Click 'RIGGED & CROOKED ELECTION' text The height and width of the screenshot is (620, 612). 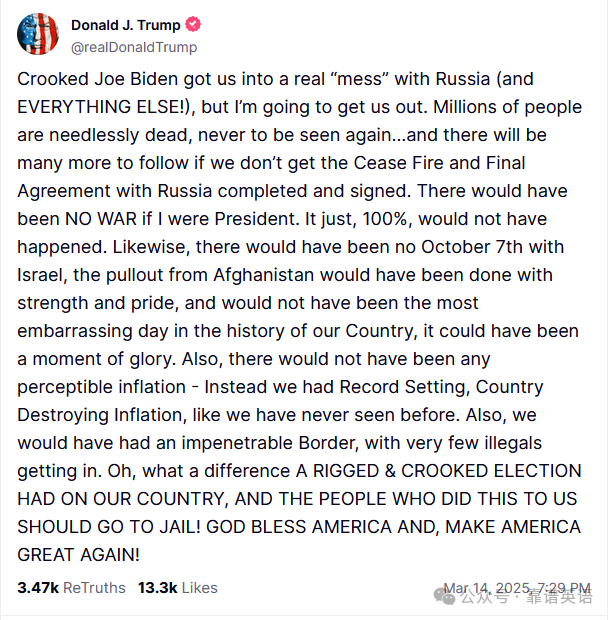tap(447, 471)
